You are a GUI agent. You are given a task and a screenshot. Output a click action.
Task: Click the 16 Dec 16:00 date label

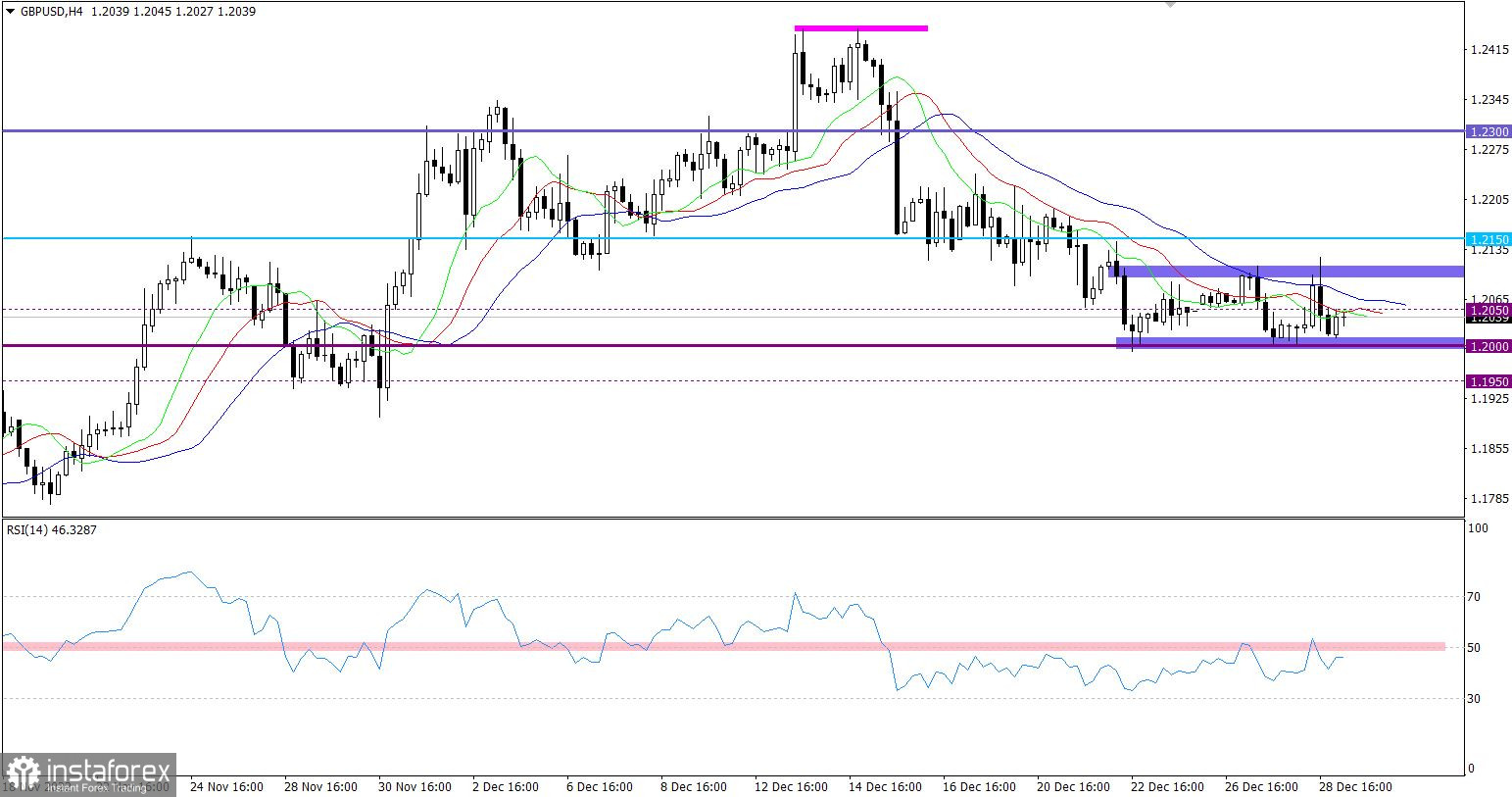point(979,786)
